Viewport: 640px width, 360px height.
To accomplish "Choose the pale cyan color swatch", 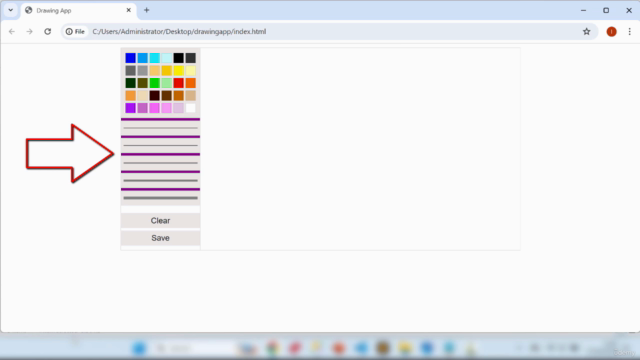I will click(167, 58).
